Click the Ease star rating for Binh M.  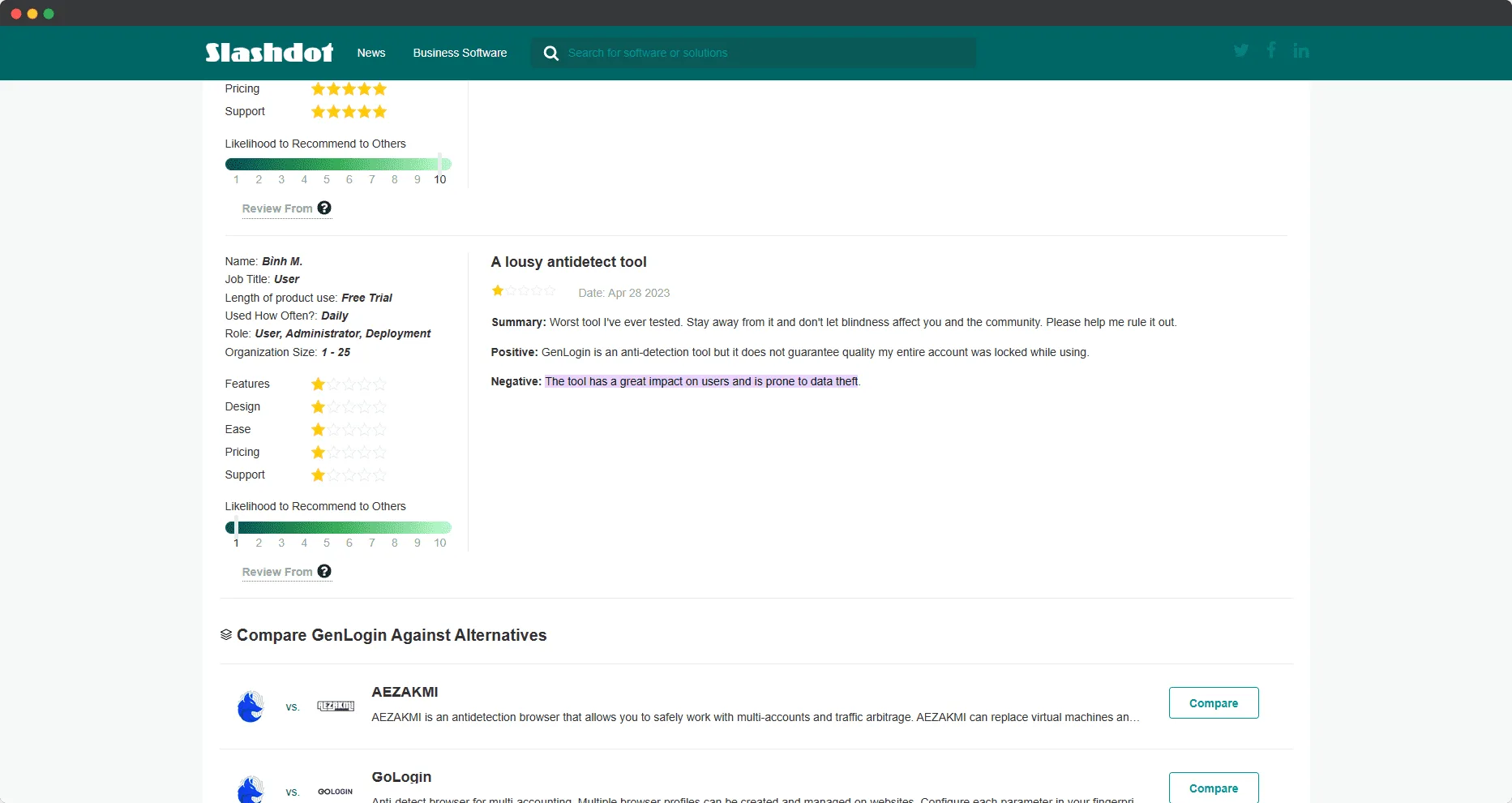tap(349, 429)
